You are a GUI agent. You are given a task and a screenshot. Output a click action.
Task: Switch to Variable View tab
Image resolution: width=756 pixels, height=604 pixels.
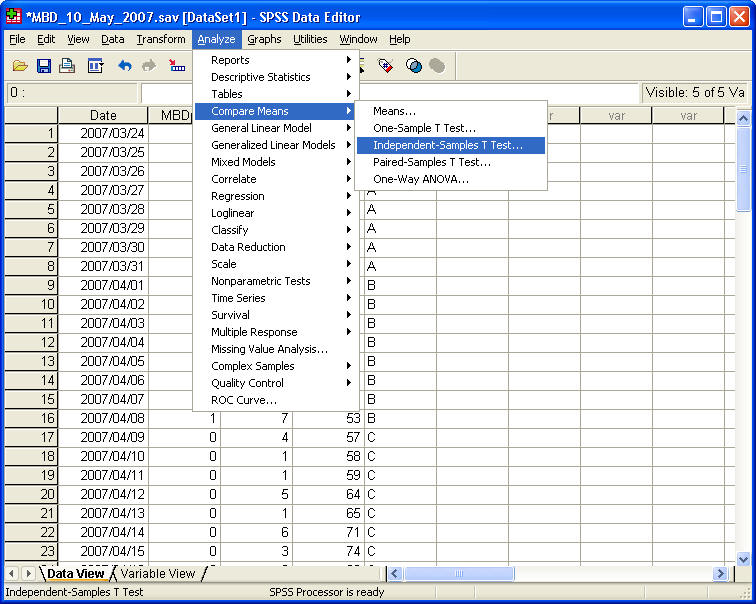158,573
